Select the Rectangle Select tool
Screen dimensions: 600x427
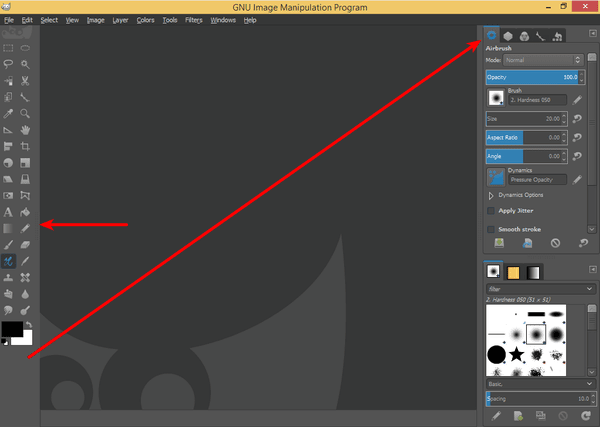[x=8, y=48]
